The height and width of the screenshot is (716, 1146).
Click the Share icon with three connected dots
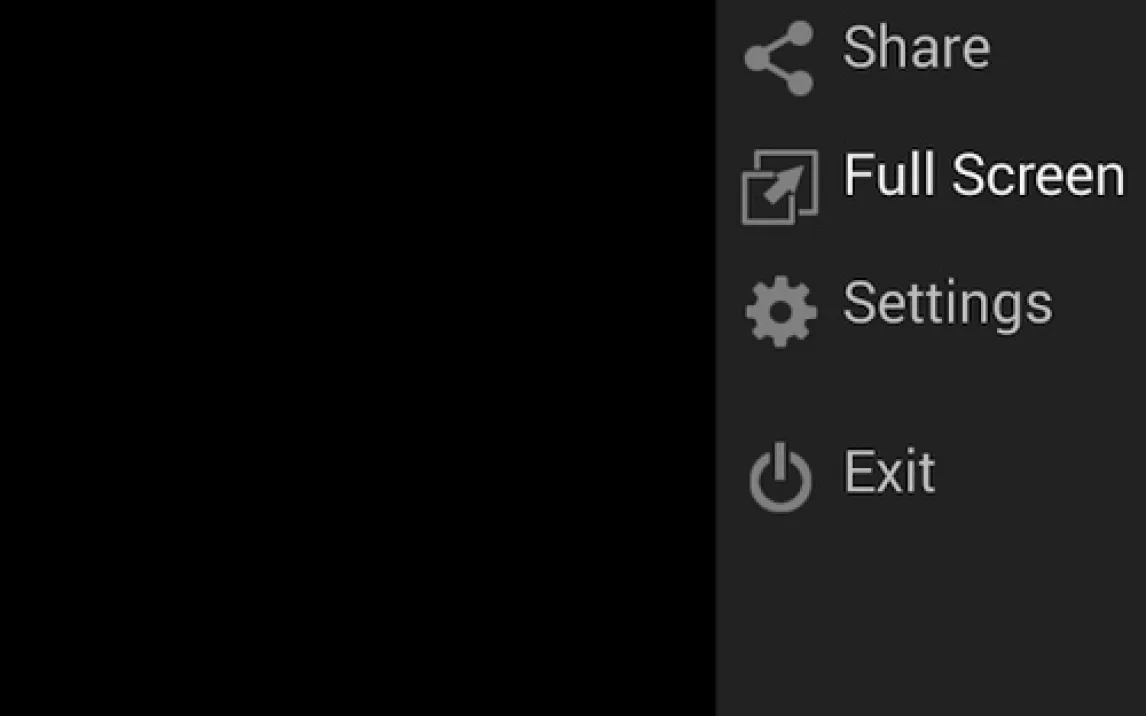tap(779, 58)
